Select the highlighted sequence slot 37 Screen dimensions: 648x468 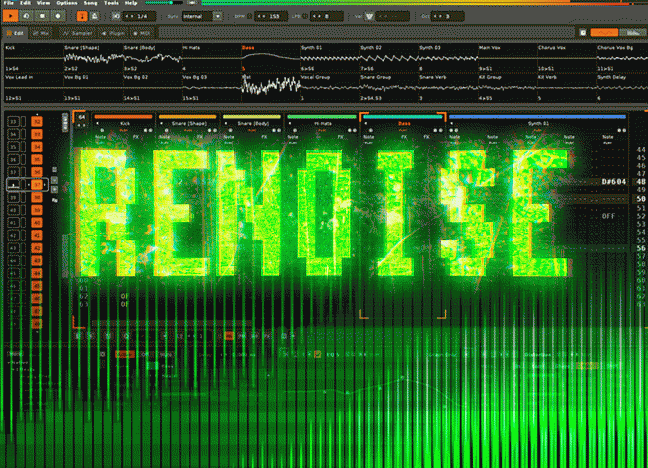point(37,185)
